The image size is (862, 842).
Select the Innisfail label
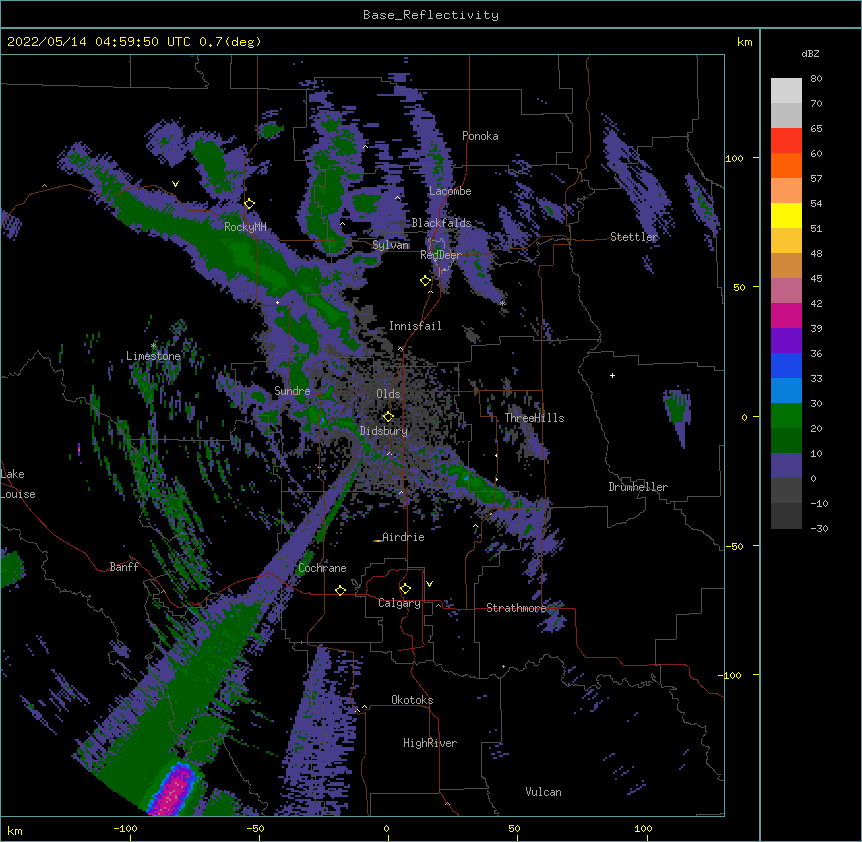tap(415, 326)
